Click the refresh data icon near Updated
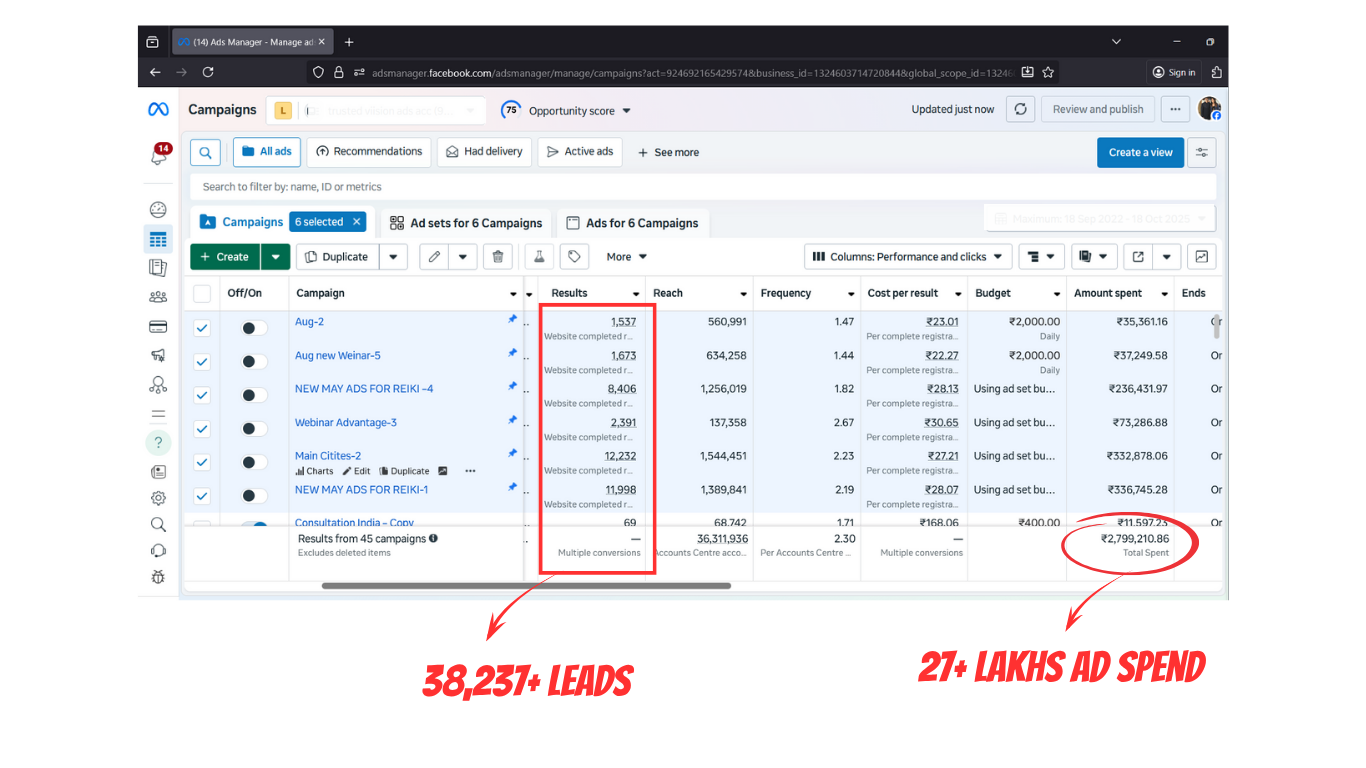1366x768 pixels. (x=1020, y=110)
